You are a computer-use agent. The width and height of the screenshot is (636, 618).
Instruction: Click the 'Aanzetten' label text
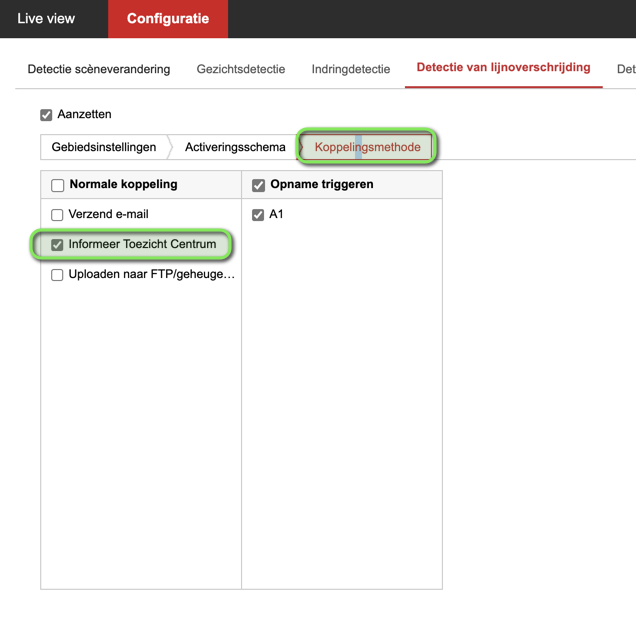[85, 115]
